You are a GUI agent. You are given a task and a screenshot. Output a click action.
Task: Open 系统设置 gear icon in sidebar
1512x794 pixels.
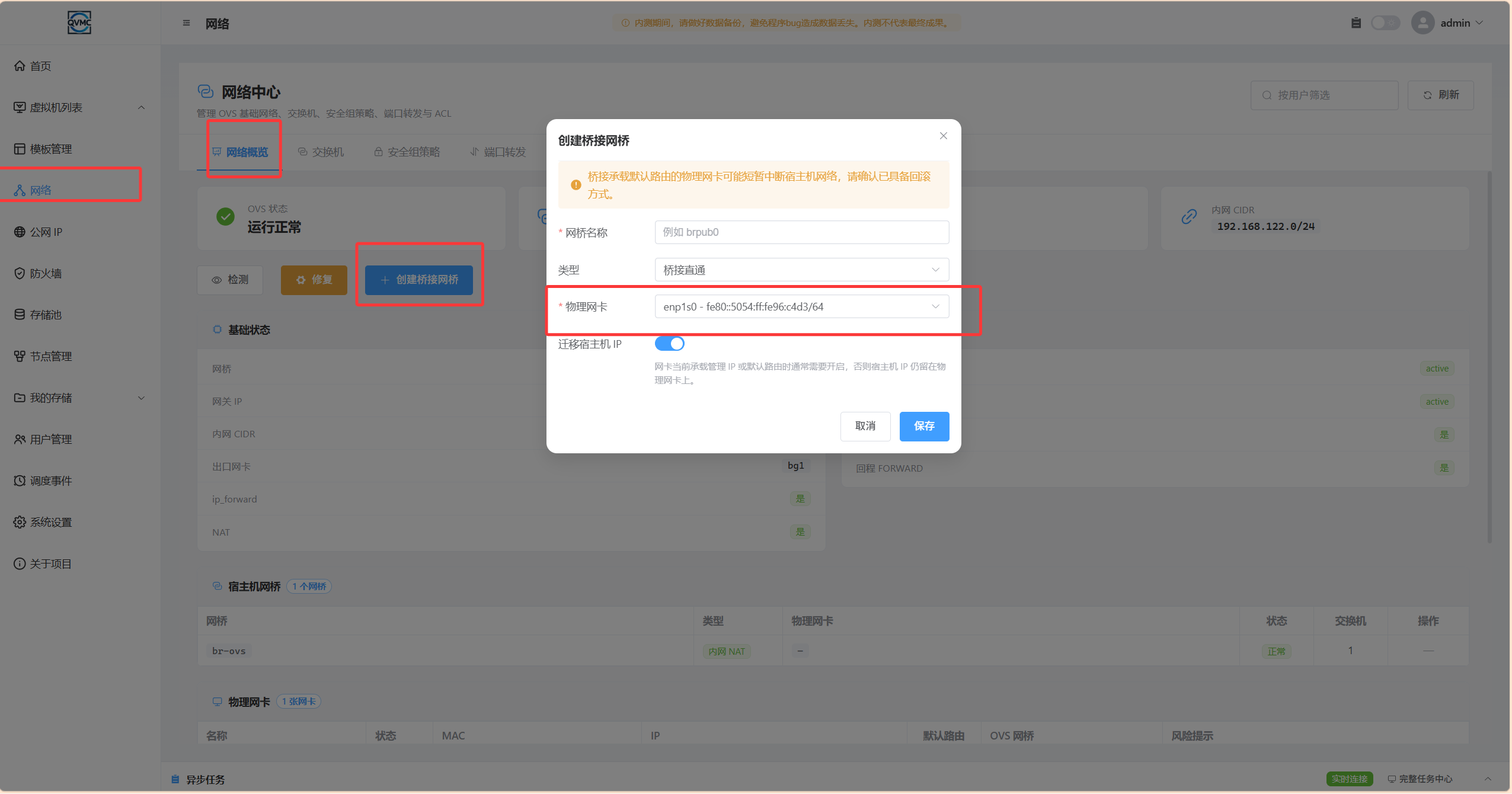(20, 522)
